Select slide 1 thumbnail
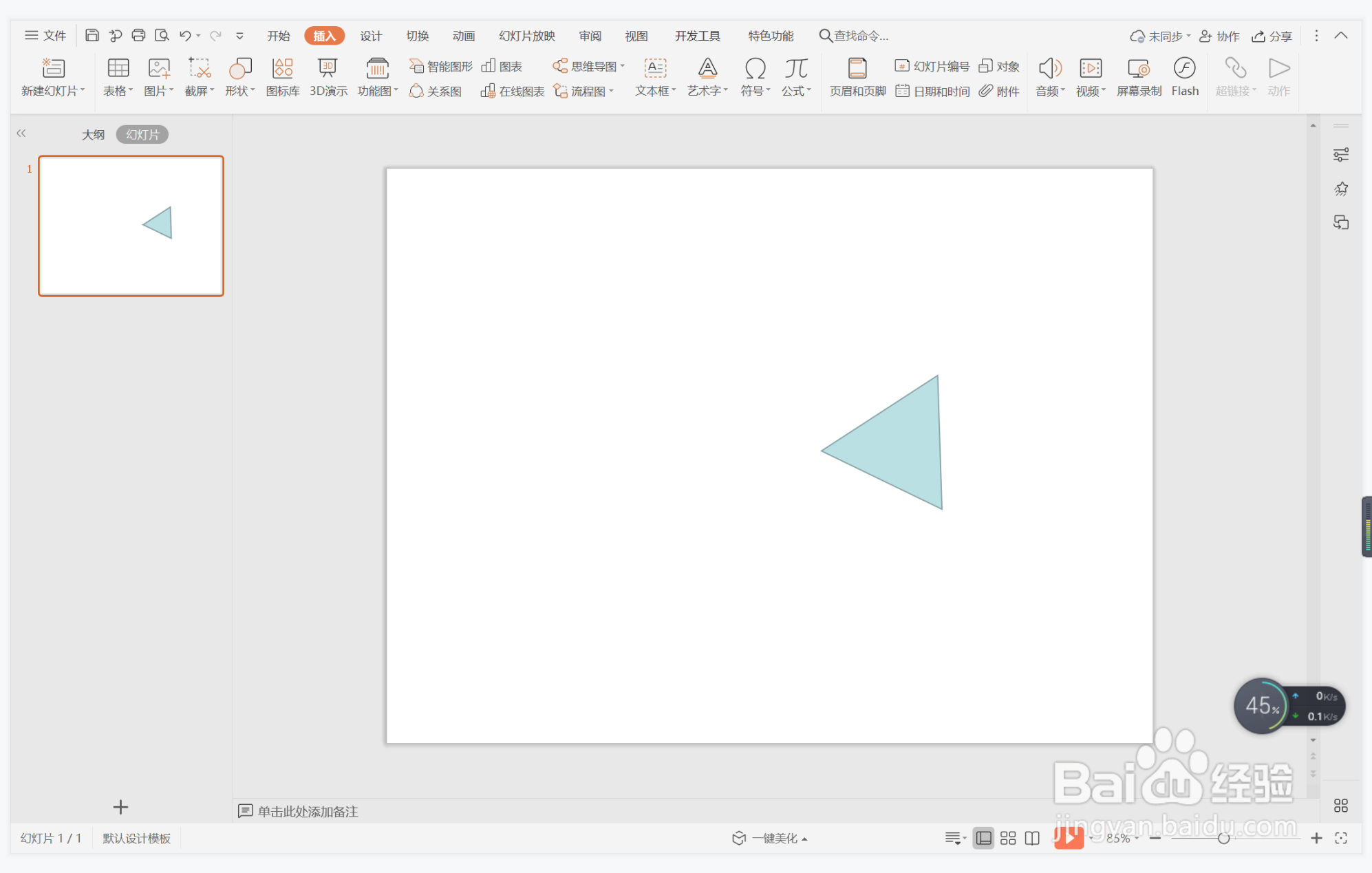The width and height of the screenshot is (1372, 873). point(131,226)
